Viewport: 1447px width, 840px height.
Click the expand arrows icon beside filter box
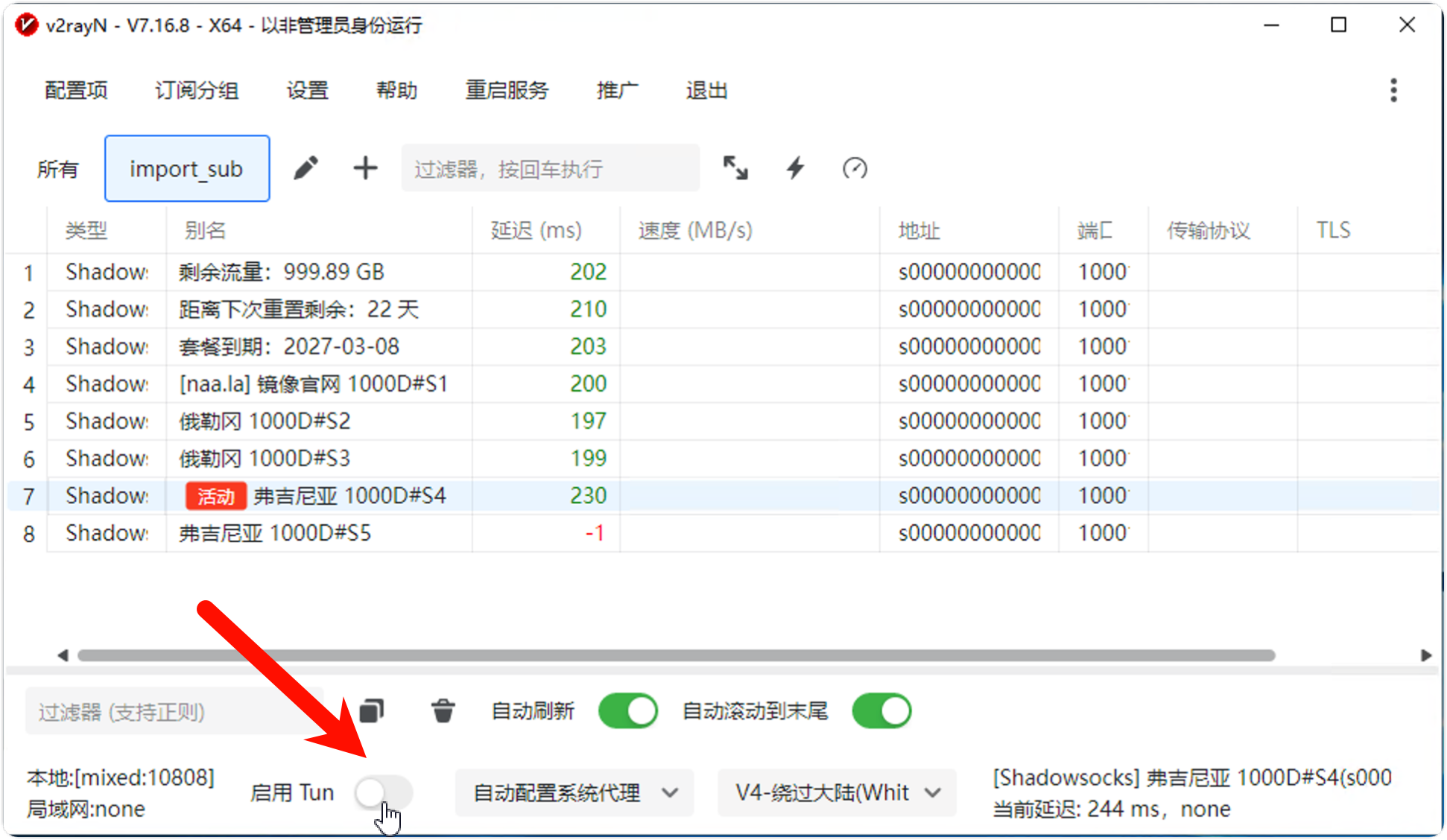(x=735, y=168)
